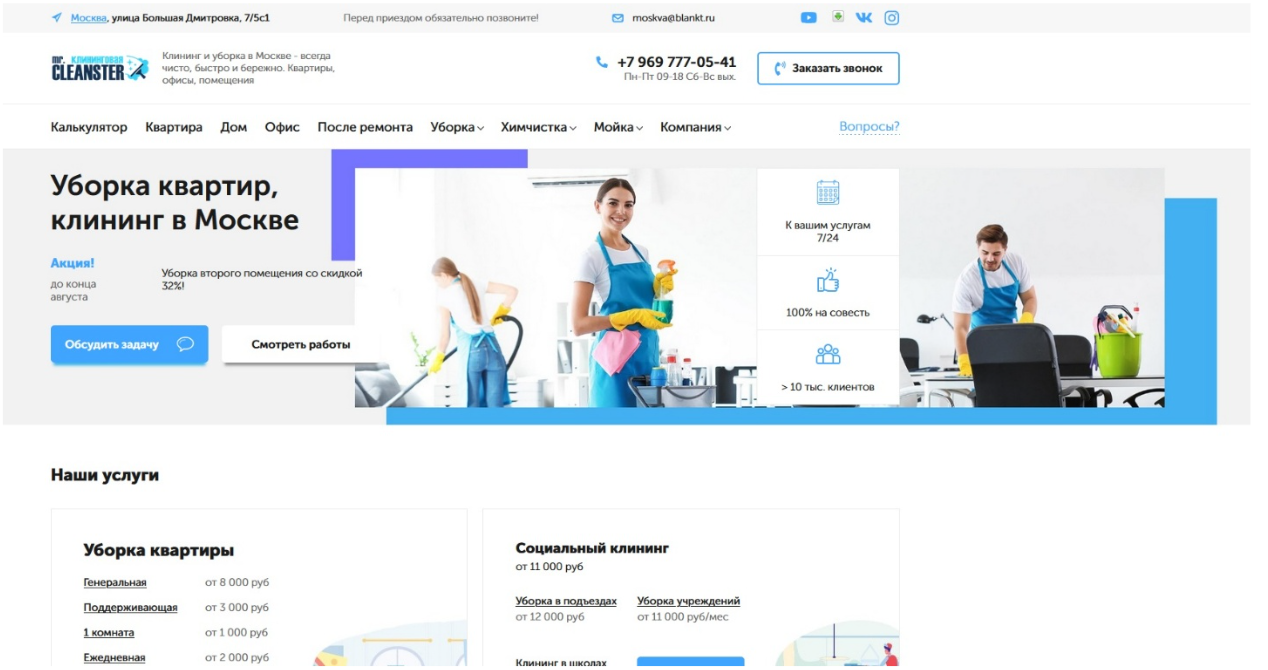This screenshot has width=1268, height=670.
Task: Click the location arrow icon near Москва
Action: 57,18
